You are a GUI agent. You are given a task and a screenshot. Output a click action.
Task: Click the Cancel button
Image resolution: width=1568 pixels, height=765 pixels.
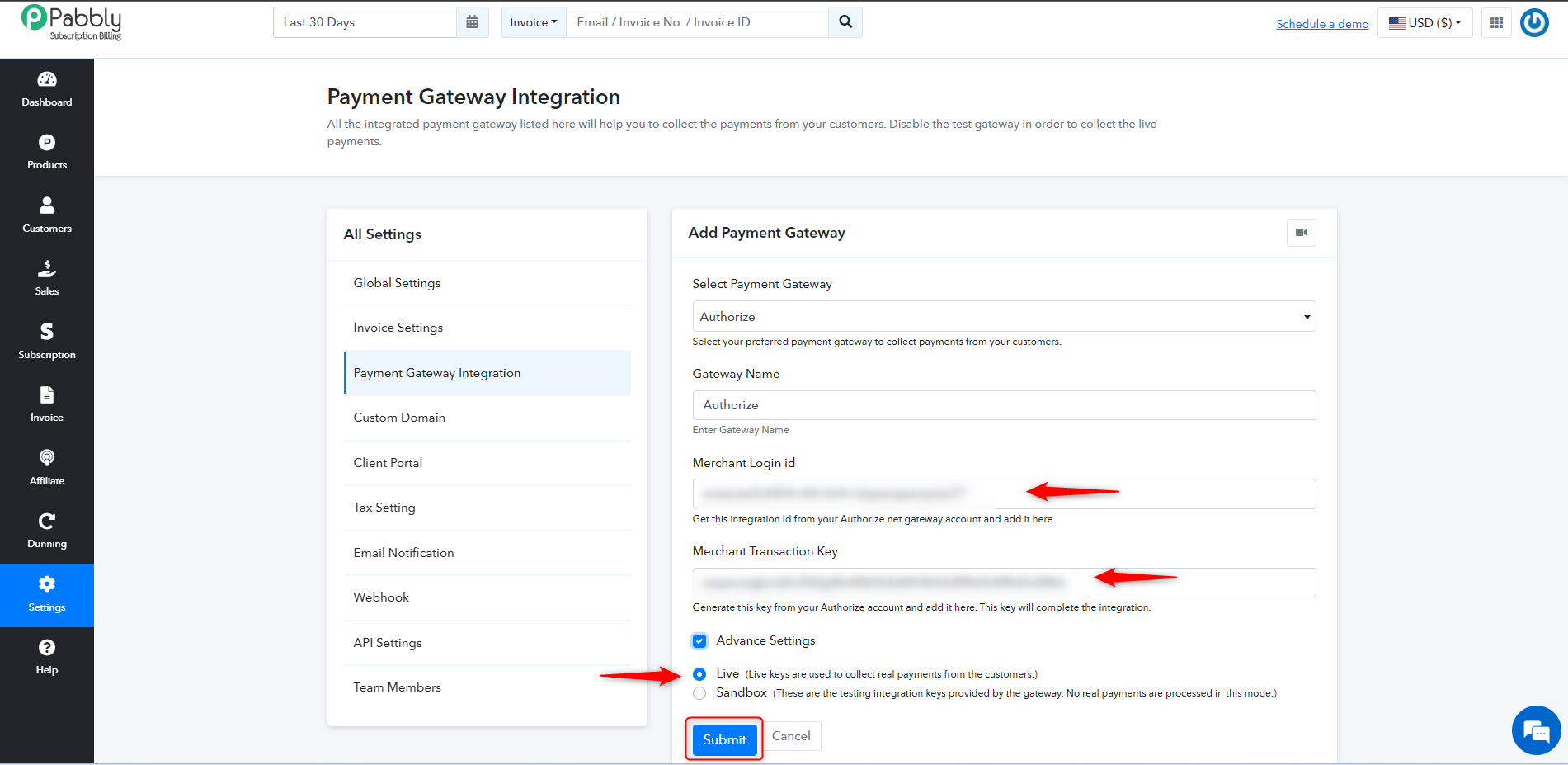[791, 736]
